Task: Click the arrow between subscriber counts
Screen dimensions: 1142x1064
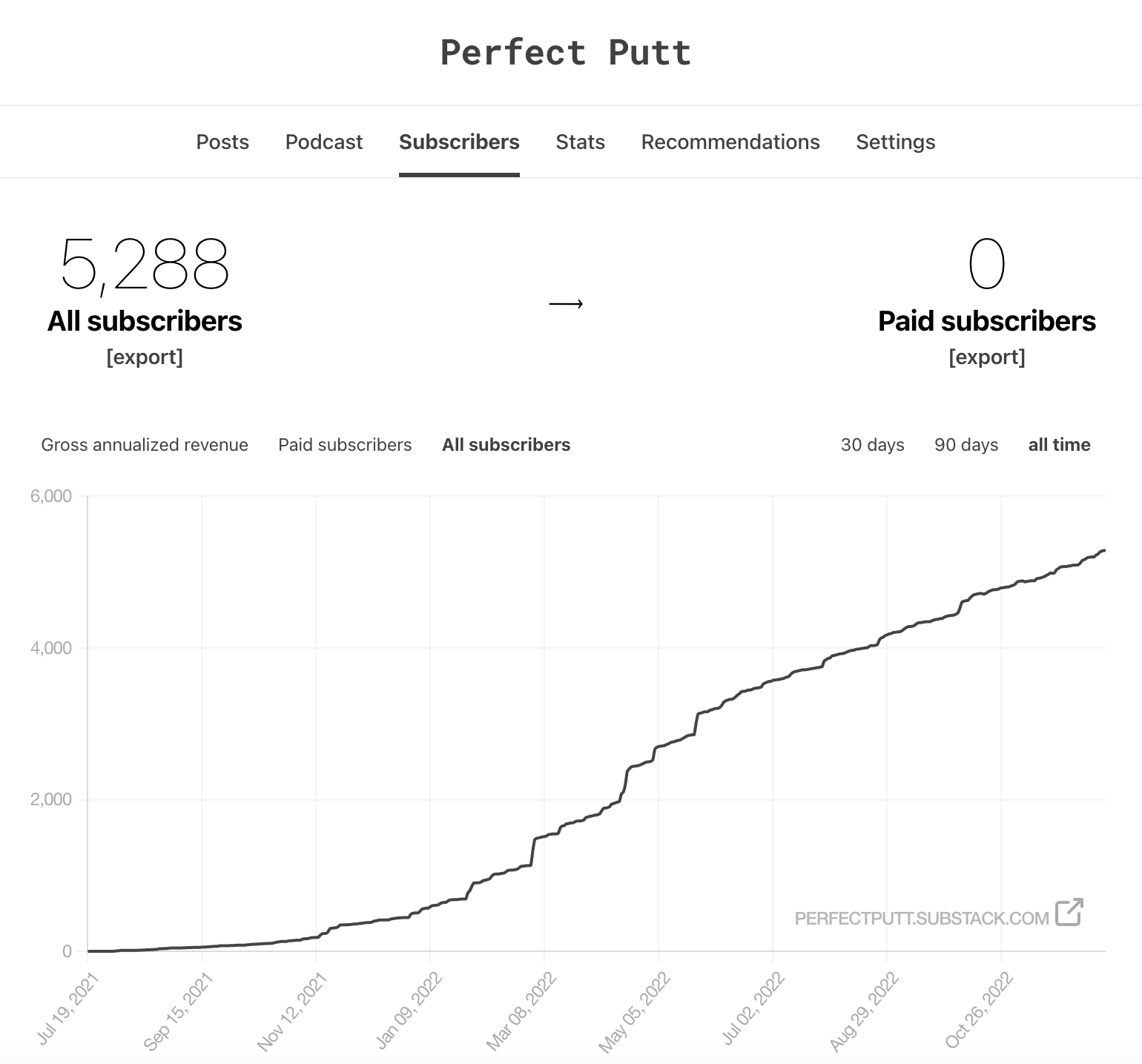Action: point(566,303)
